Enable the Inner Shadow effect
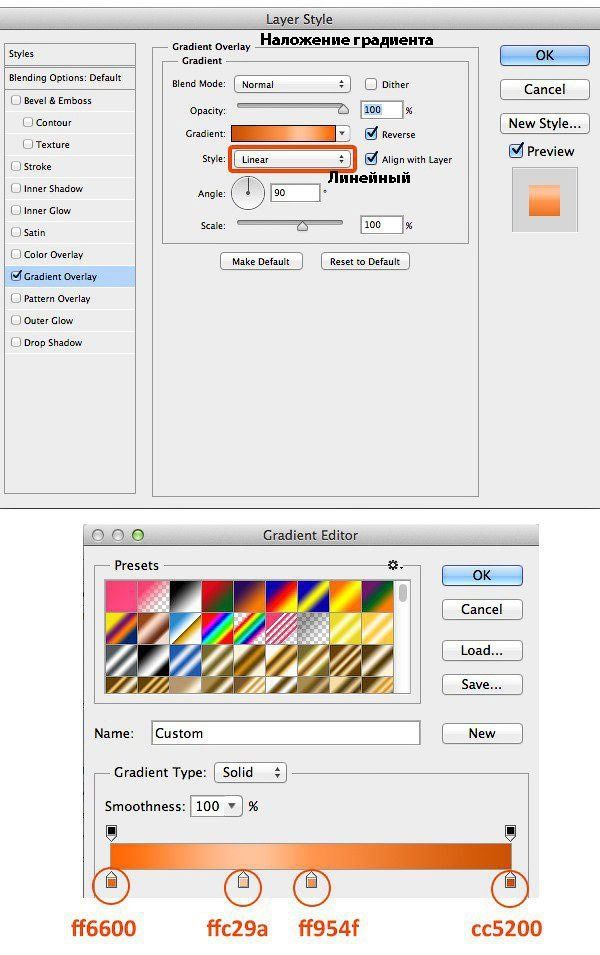600x955 pixels. (16, 188)
